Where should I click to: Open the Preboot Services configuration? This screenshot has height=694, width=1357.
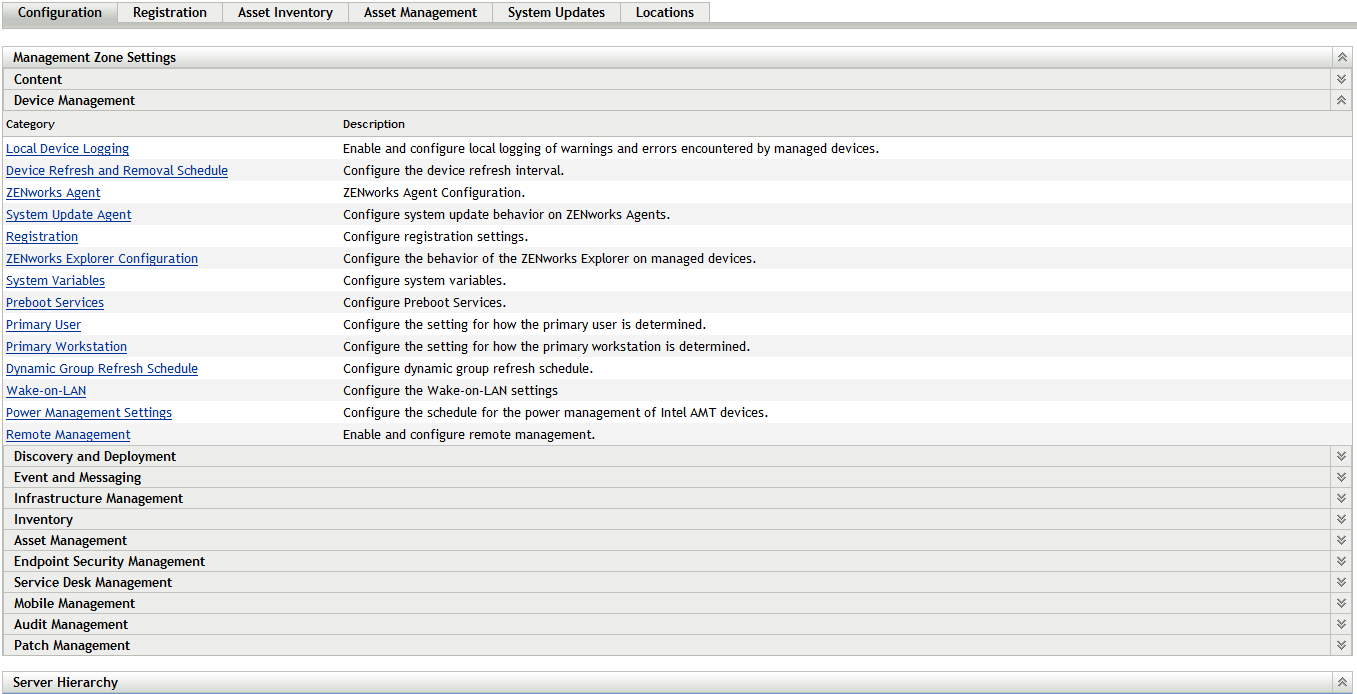(55, 302)
